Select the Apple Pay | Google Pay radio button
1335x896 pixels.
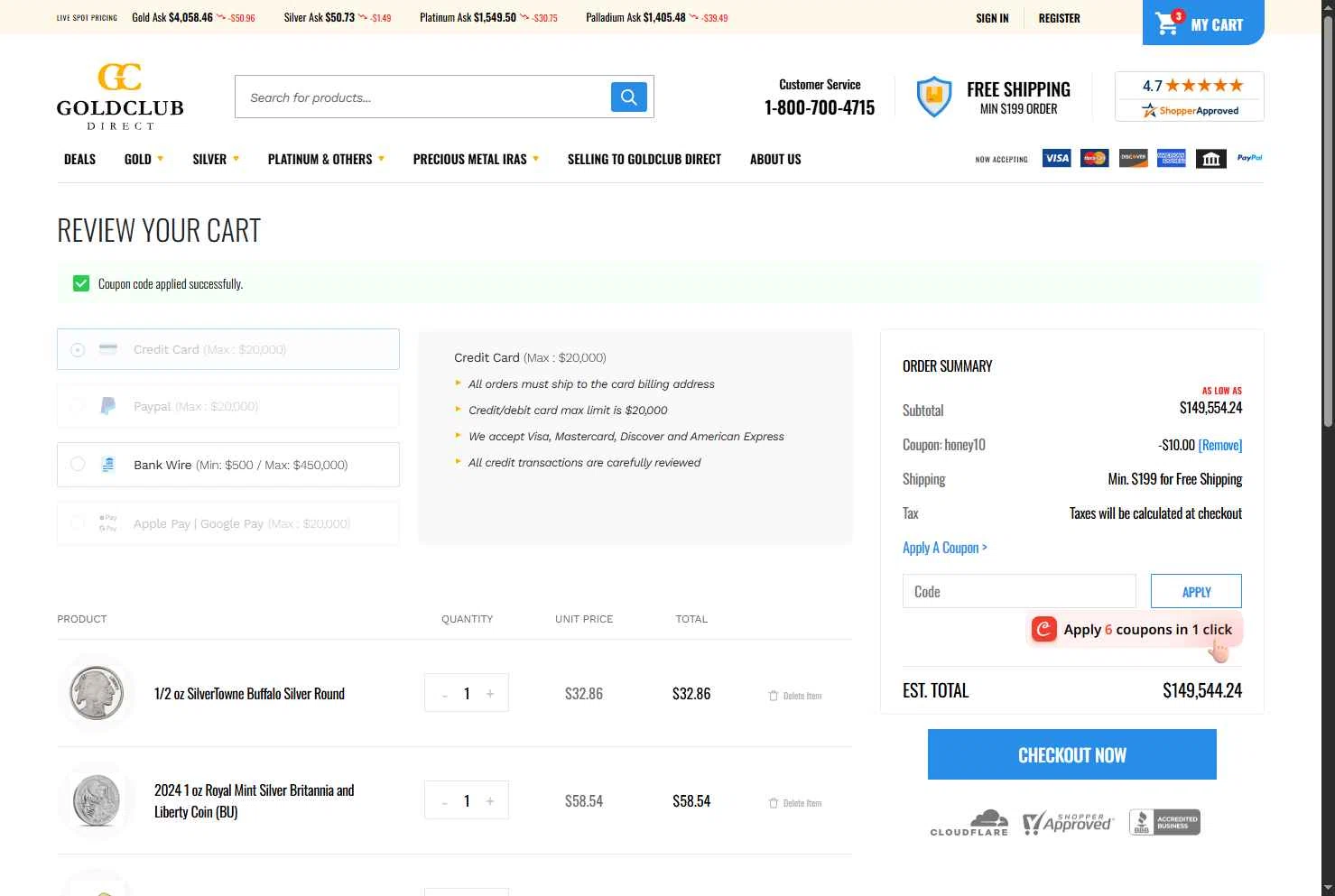pos(78,522)
